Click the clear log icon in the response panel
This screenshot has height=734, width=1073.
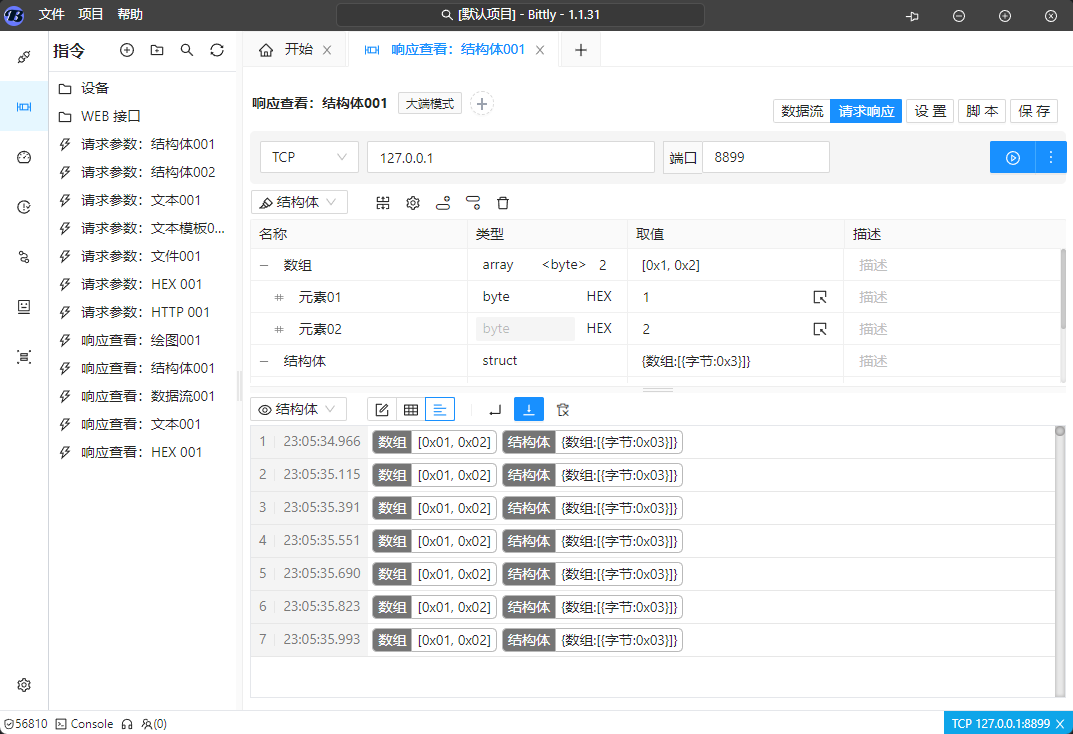[x=562, y=409]
